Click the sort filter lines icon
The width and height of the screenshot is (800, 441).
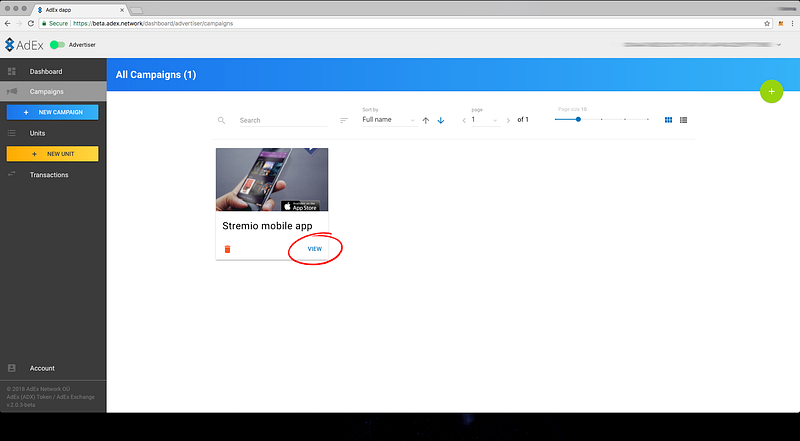point(344,120)
